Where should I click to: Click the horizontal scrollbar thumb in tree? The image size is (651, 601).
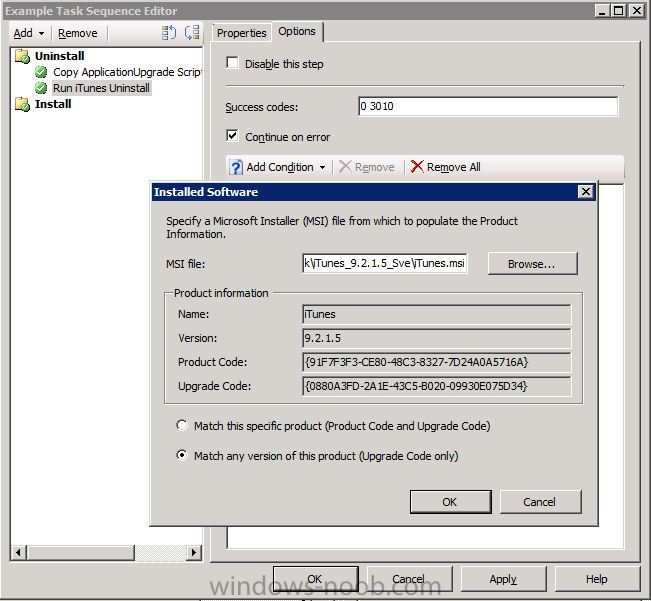(81, 552)
